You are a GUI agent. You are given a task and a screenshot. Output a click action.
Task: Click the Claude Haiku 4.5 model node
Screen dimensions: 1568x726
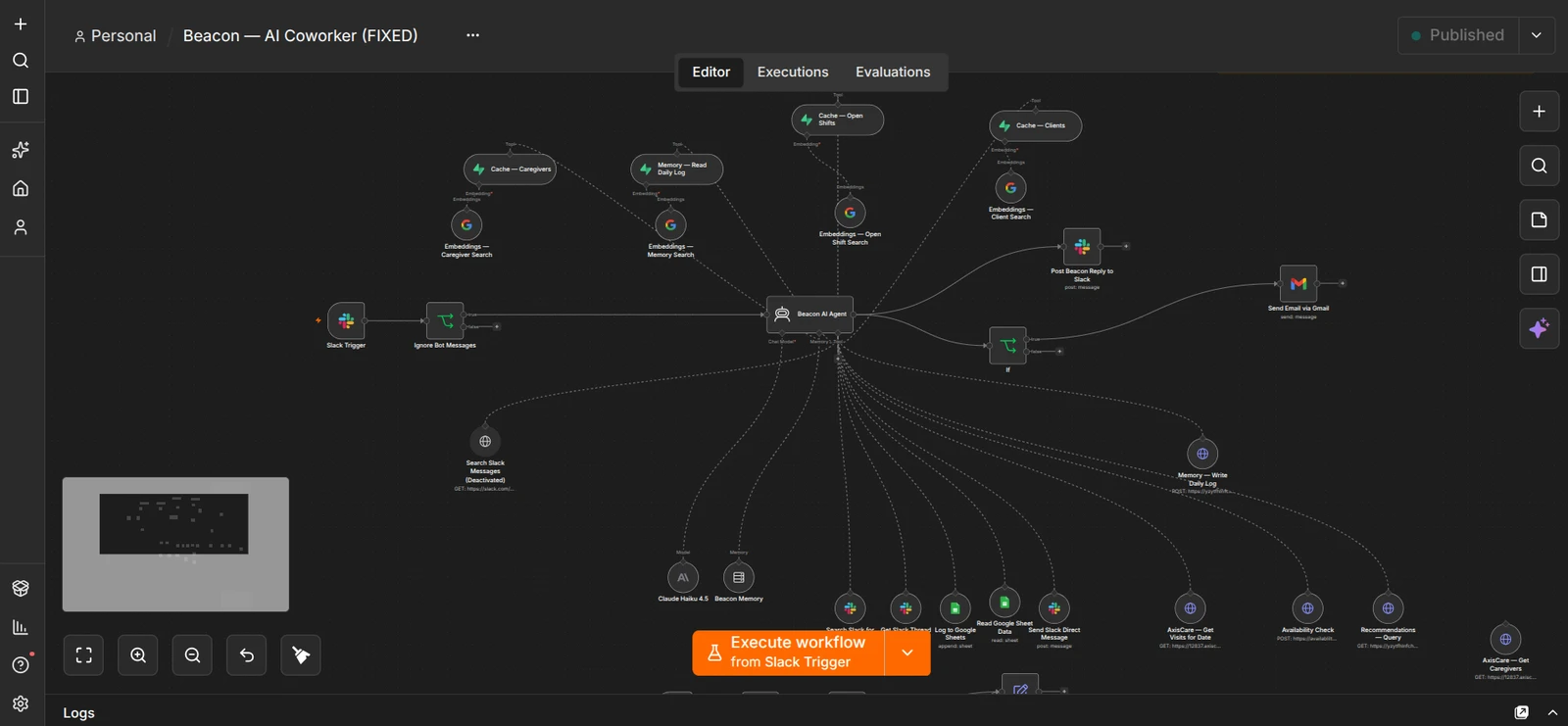[x=683, y=578]
